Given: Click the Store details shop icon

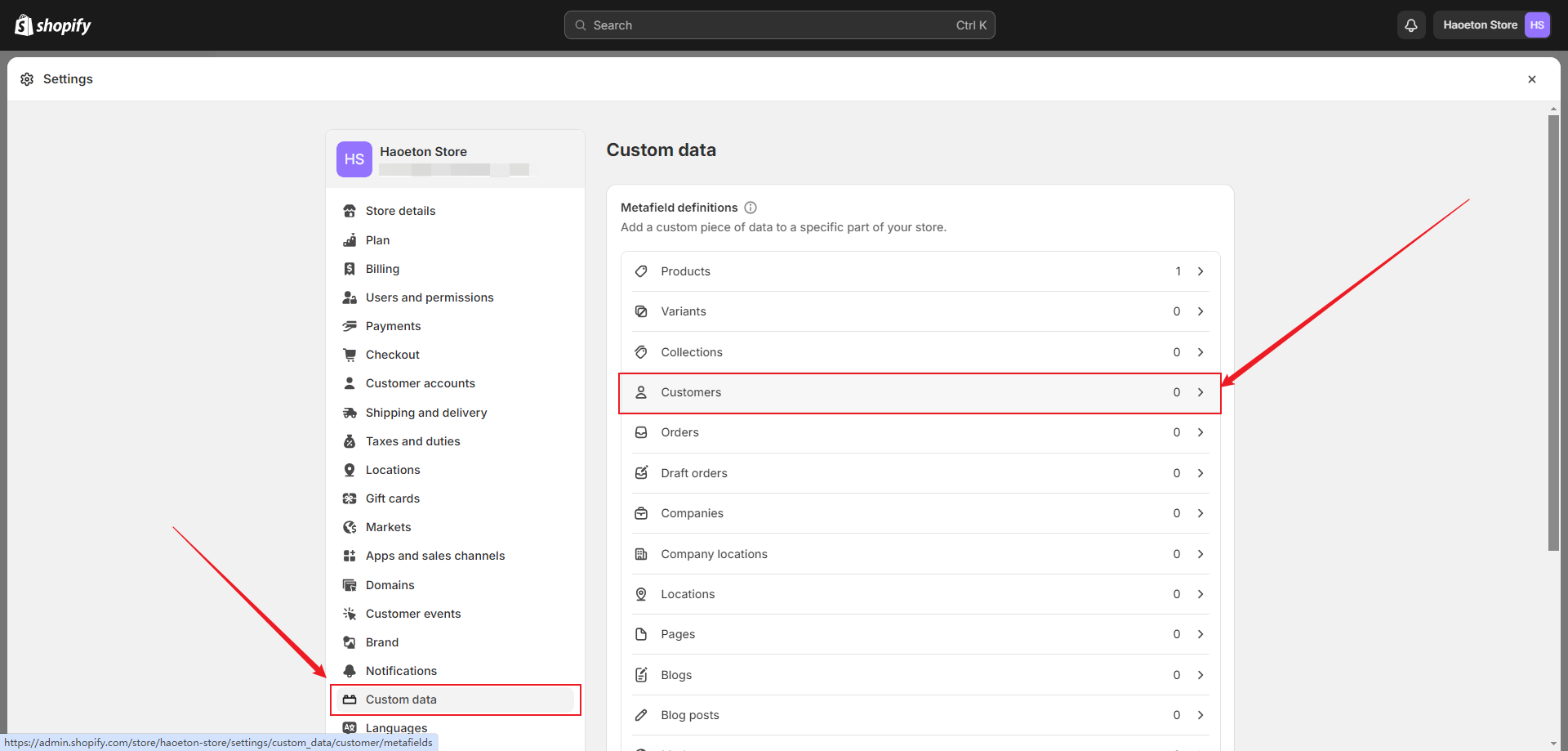Looking at the screenshot, I should (350, 211).
